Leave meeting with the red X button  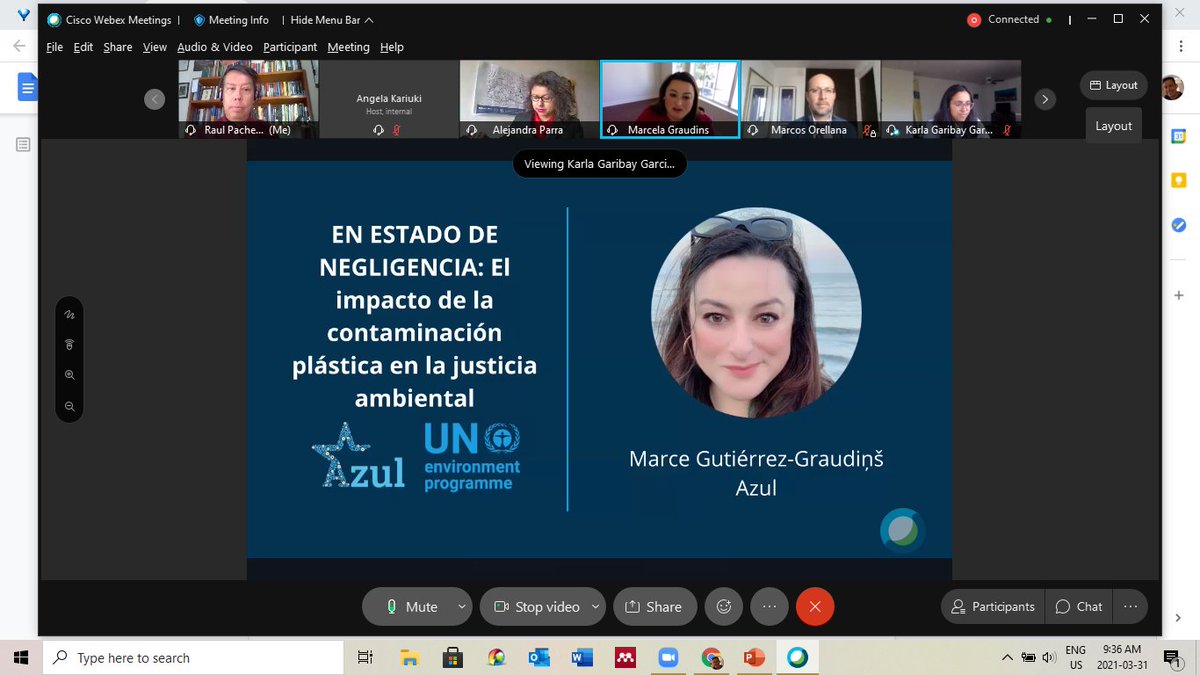tap(815, 606)
